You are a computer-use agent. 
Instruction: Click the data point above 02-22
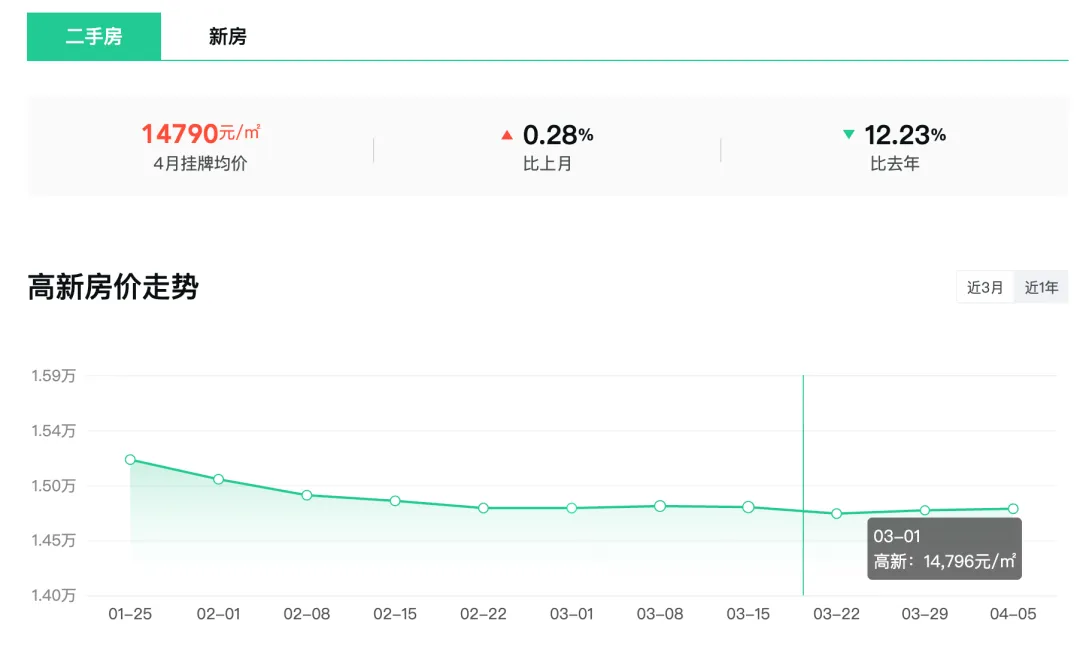tap(483, 508)
